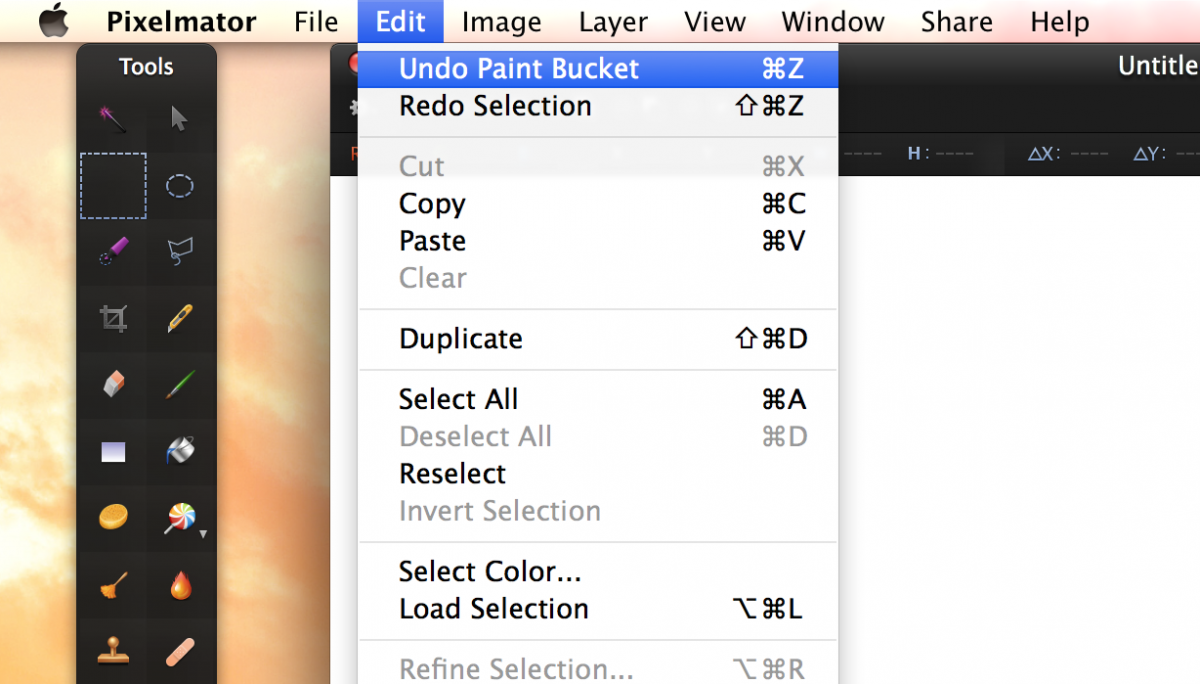Select the flame Burn tool
This screenshot has height=684, width=1200.
tap(180, 585)
